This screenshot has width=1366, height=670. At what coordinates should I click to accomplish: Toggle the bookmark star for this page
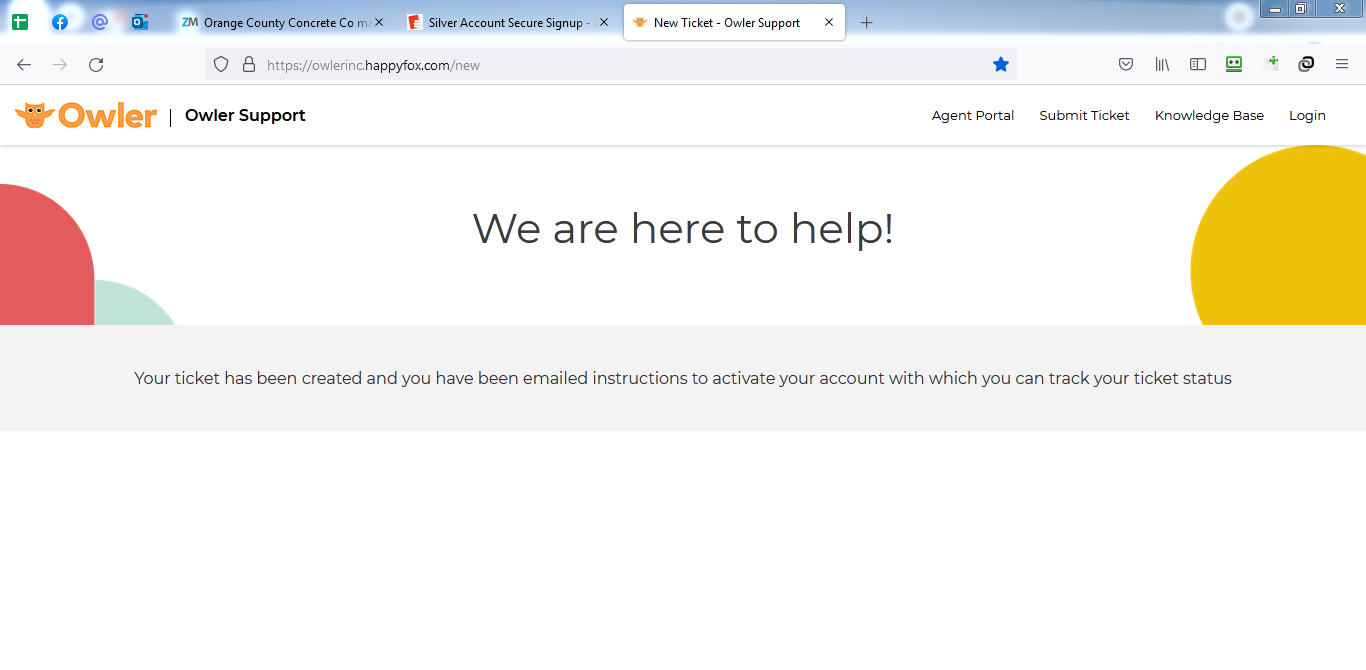(x=1001, y=65)
